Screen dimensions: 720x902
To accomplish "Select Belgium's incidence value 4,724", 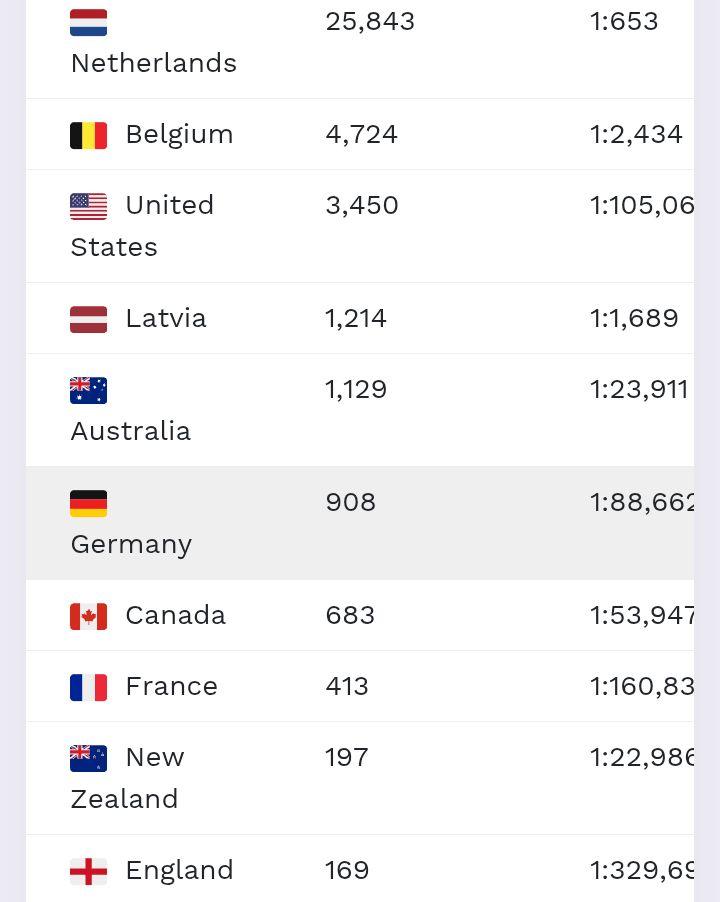I will (362, 135).
